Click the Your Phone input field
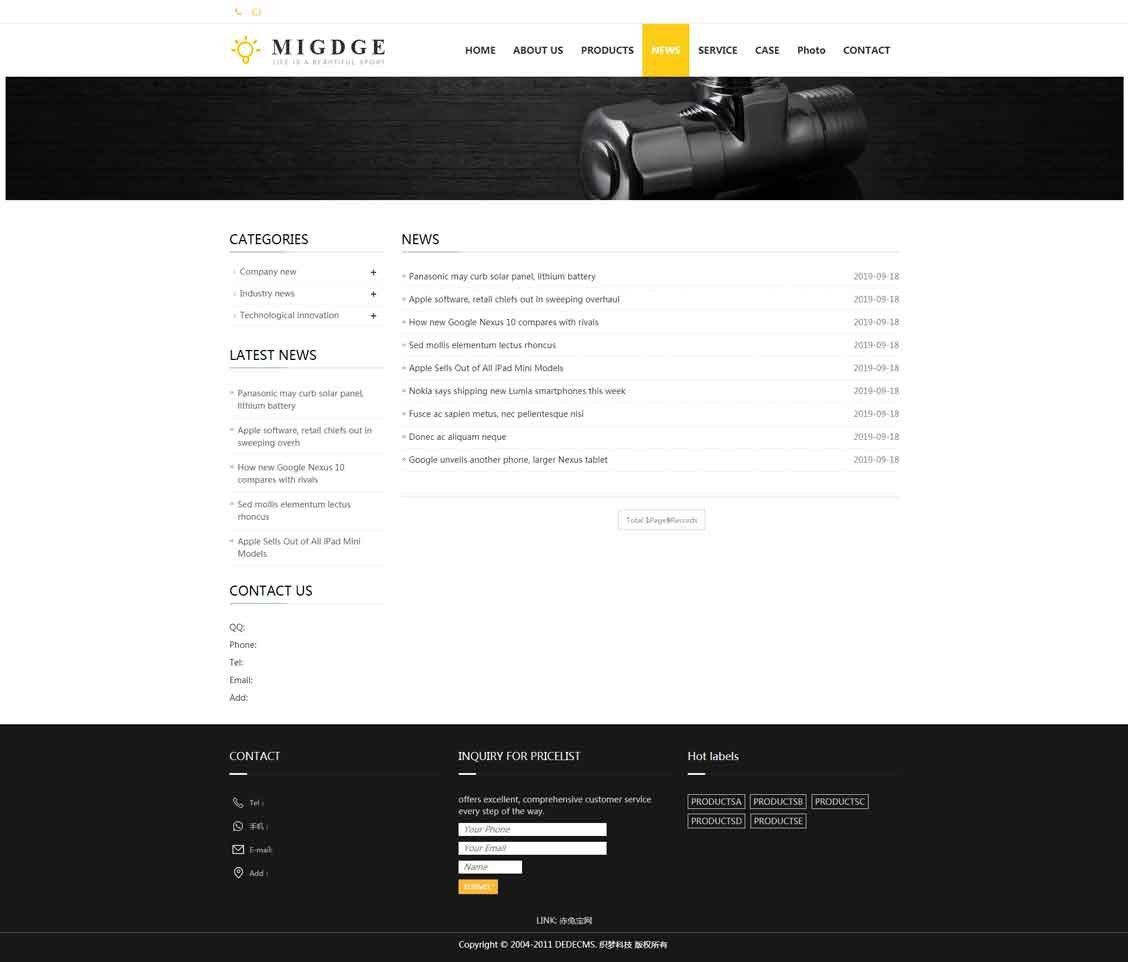This screenshot has width=1128, height=962. [532, 829]
